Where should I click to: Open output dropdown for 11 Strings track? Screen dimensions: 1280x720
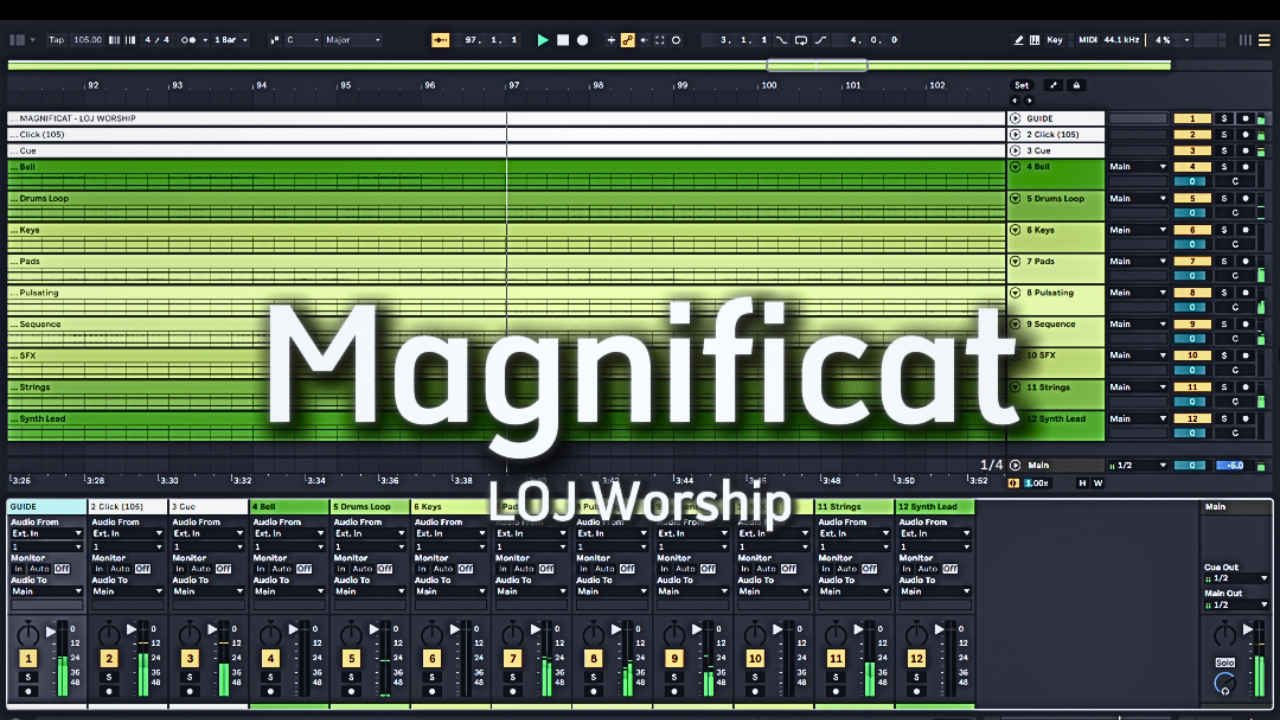[1138, 387]
